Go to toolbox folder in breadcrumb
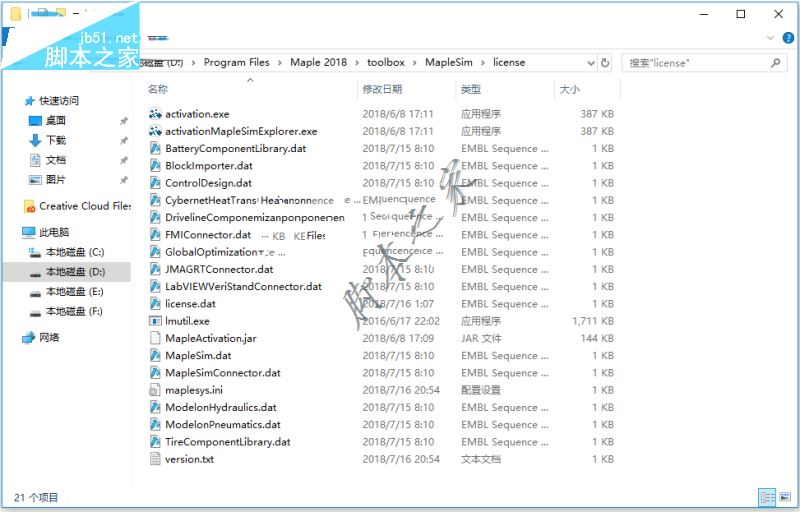 386,62
